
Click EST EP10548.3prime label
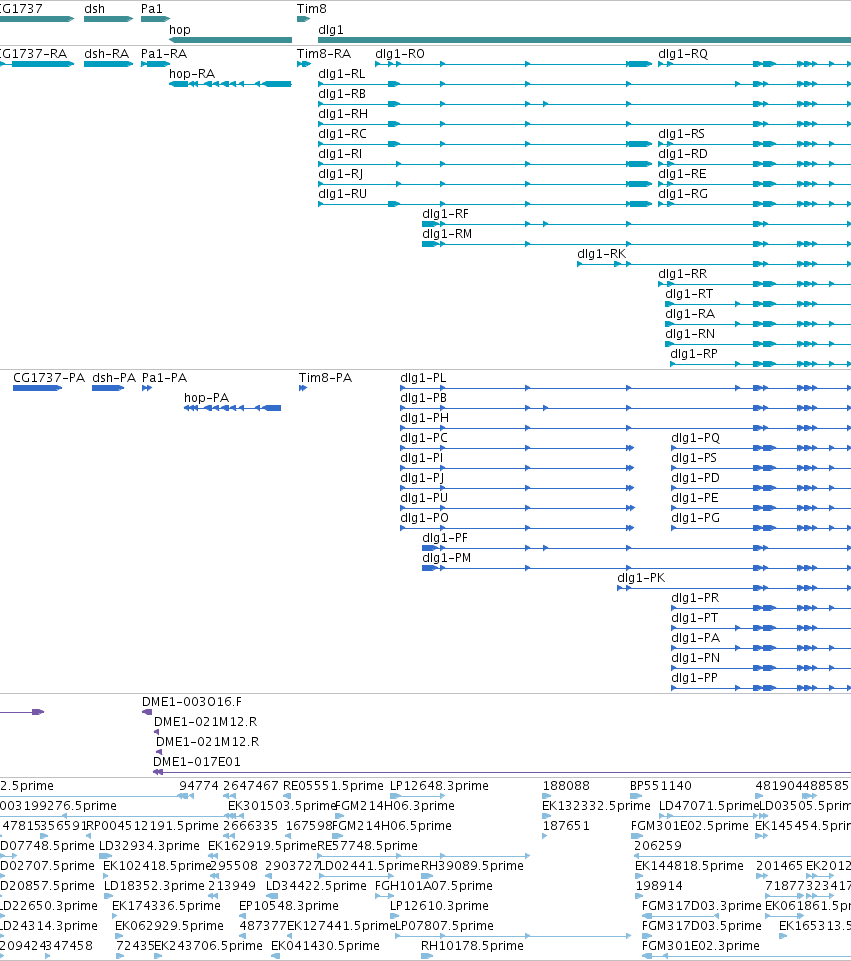(x=289, y=906)
